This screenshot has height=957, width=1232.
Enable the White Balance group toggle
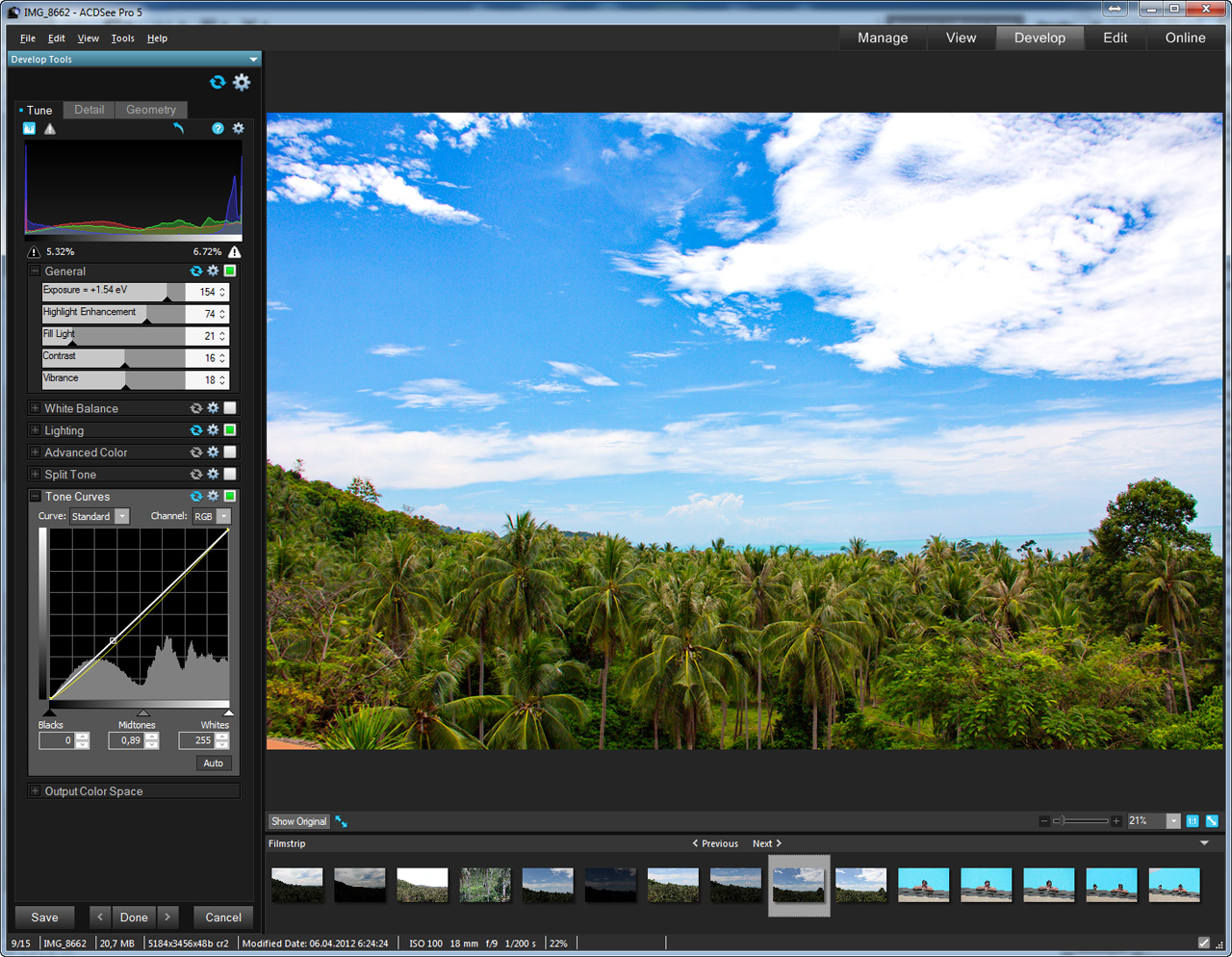click(x=230, y=408)
